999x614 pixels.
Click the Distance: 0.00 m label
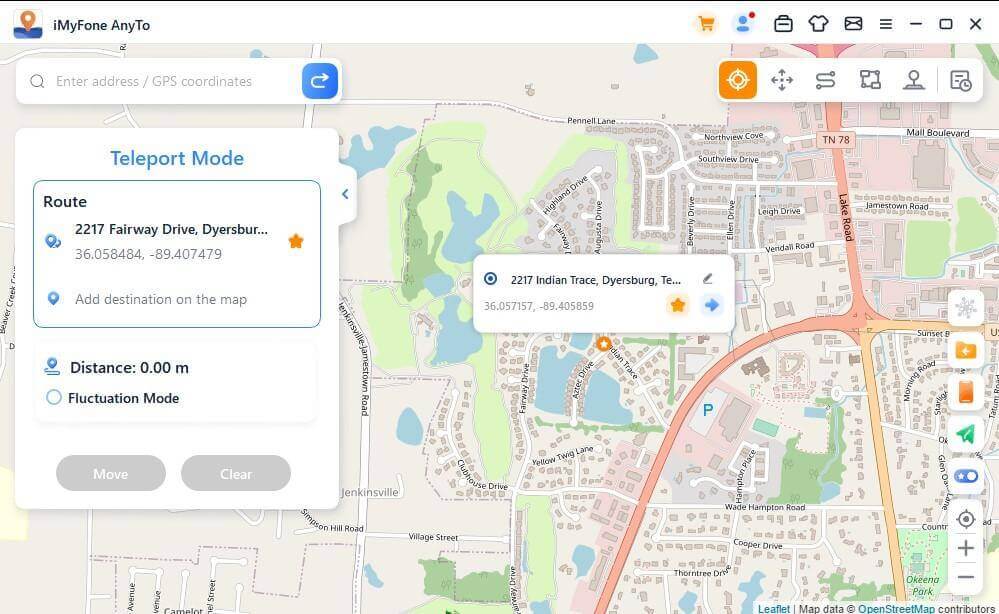click(129, 368)
